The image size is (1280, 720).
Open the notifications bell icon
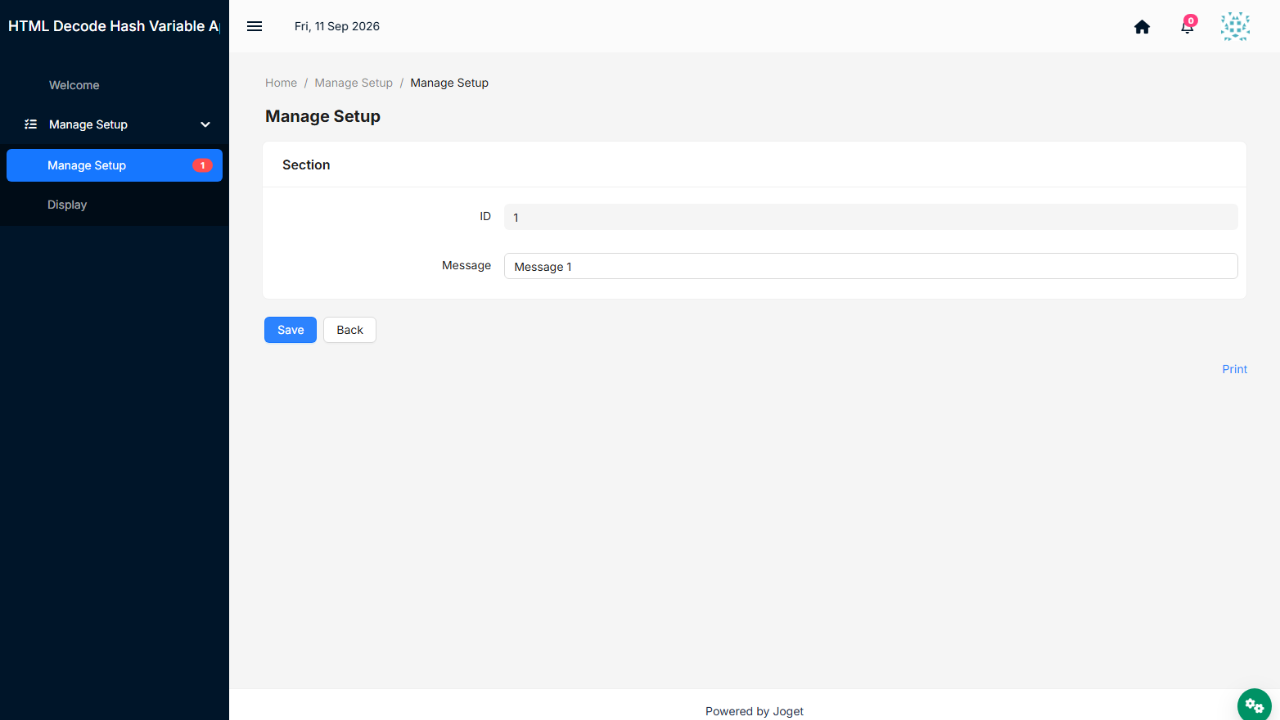1187,27
